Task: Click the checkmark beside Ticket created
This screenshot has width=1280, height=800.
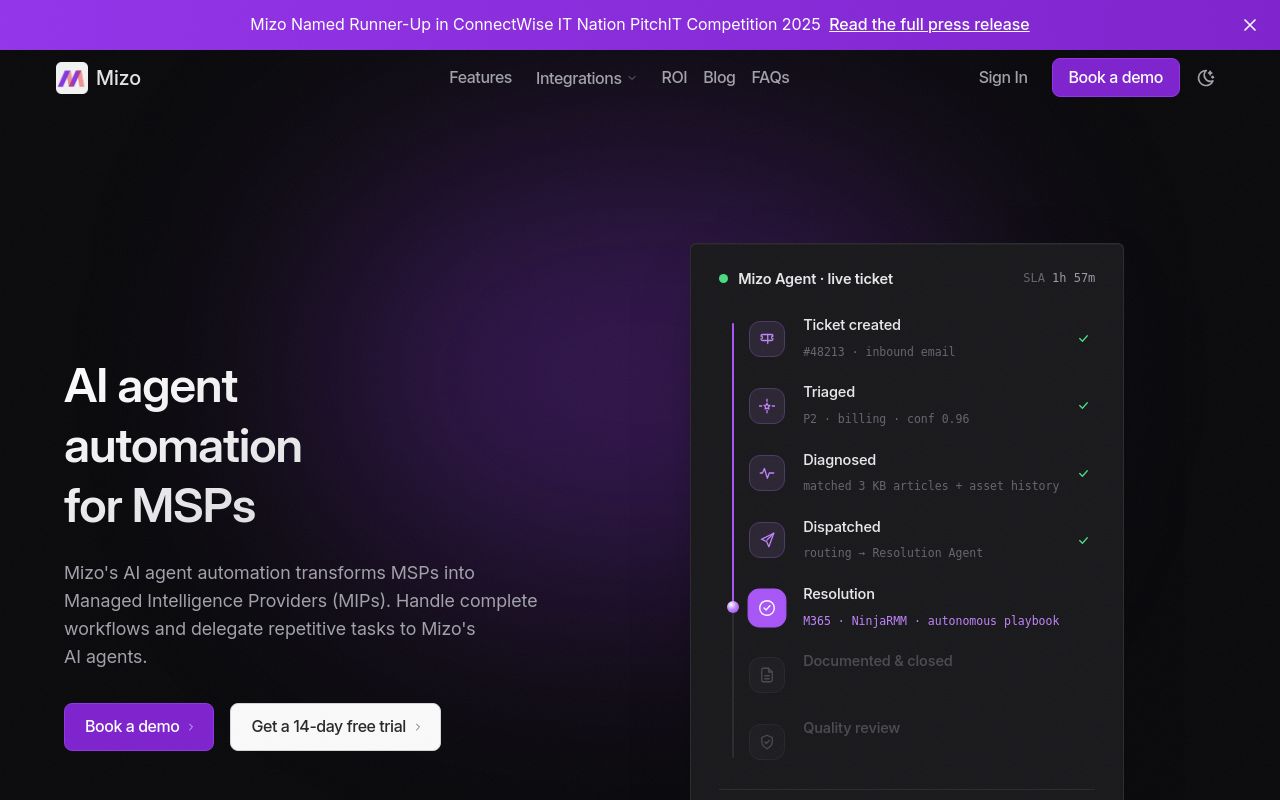Action: click(x=1083, y=339)
